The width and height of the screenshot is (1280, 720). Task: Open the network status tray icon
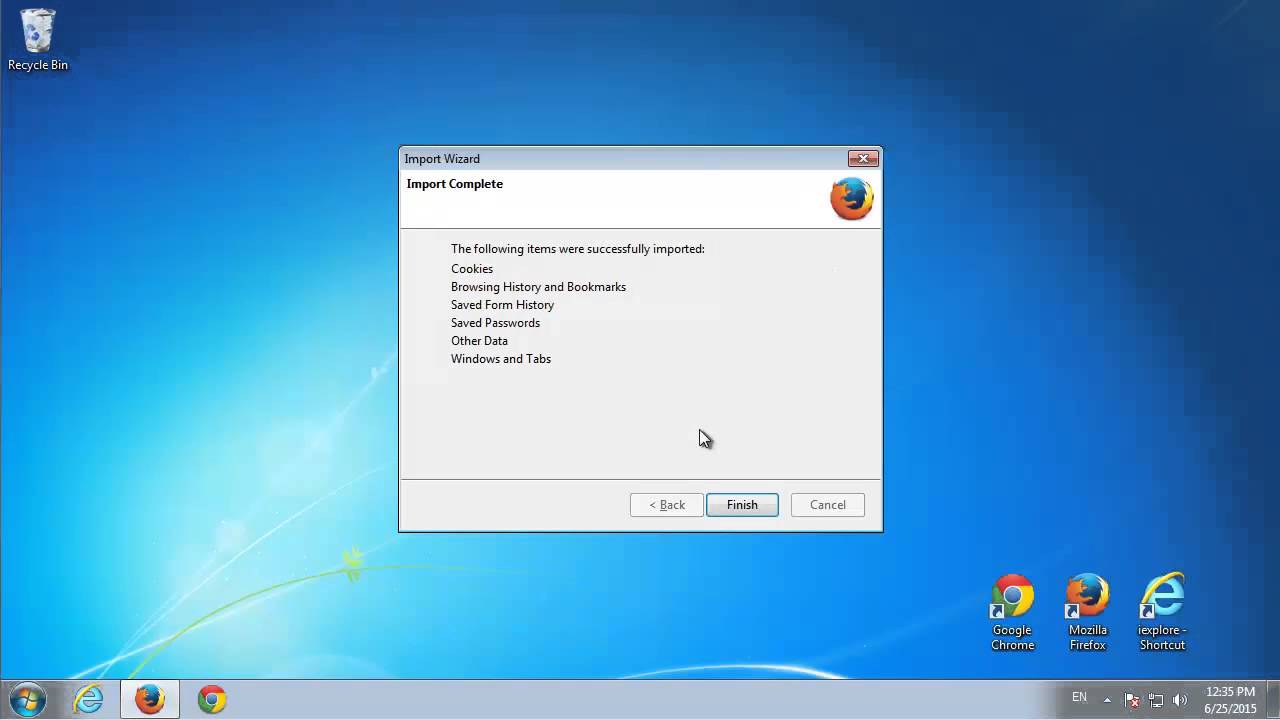(x=1156, y=700)
